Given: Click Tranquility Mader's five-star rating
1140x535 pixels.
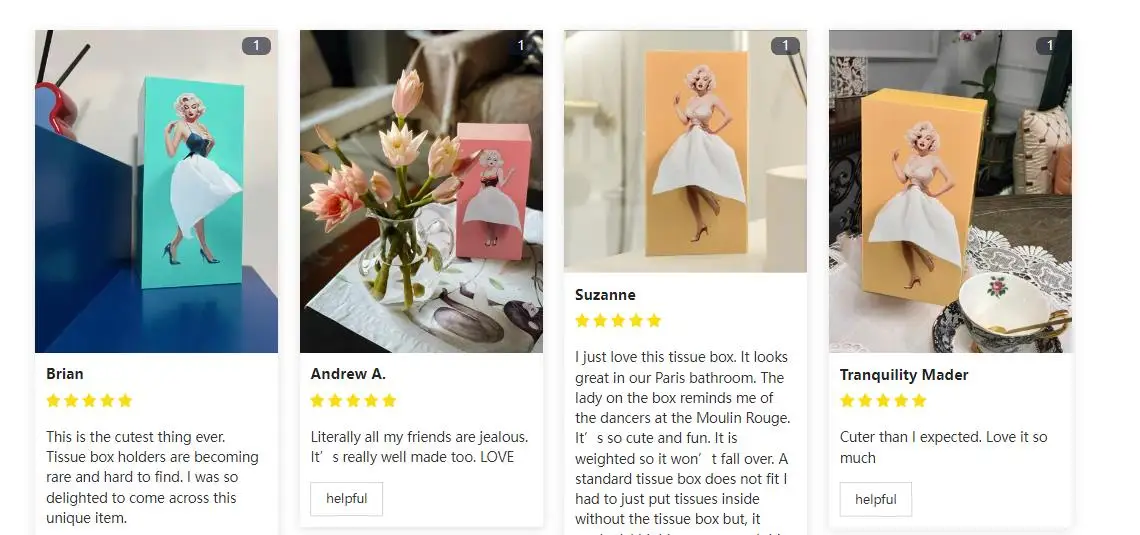Looking at the screenshot, I should coord(883,401).
